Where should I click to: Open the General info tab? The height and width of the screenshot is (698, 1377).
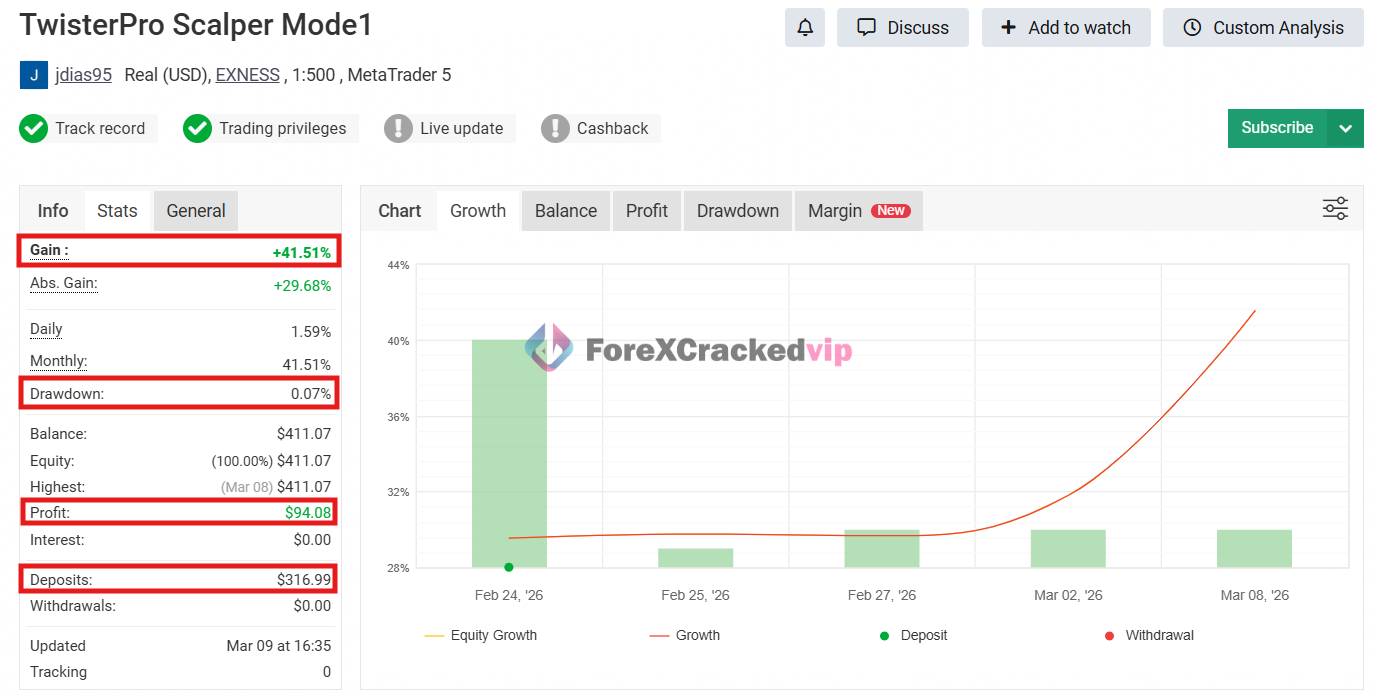[195, 211]
